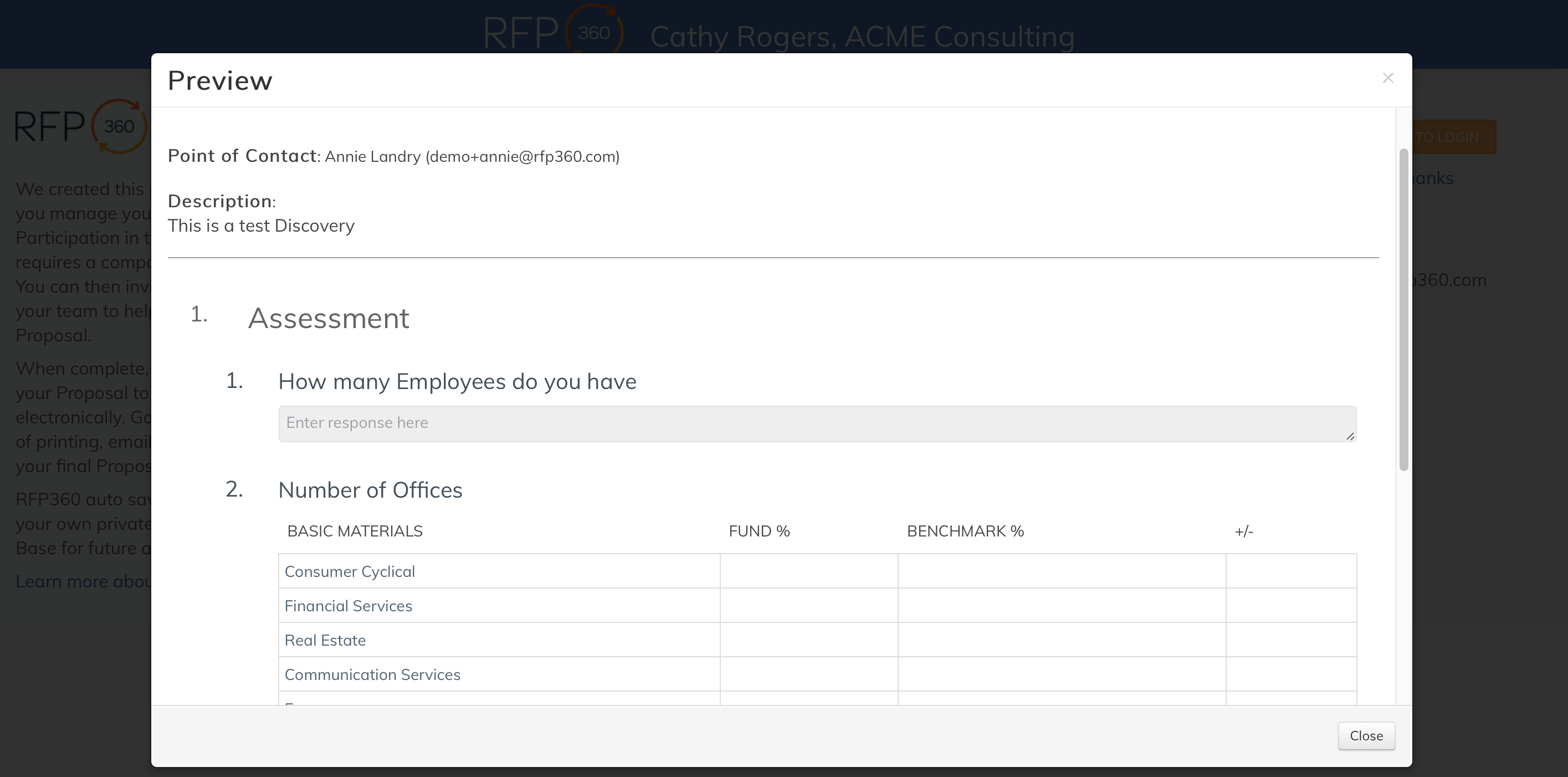Click the Close button in the dialog footer
This screenshot has height=777, width=1568.
[1366, 735]
